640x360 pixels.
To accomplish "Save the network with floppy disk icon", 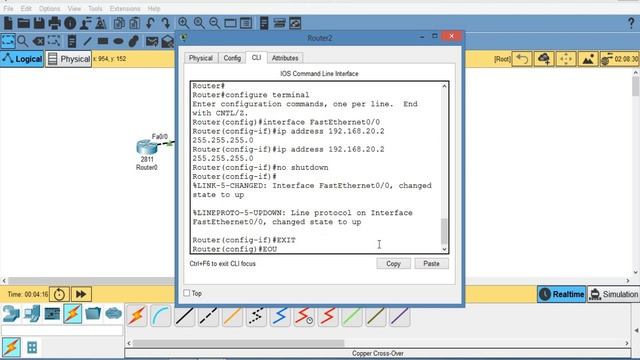I will (x=39, y=23).
